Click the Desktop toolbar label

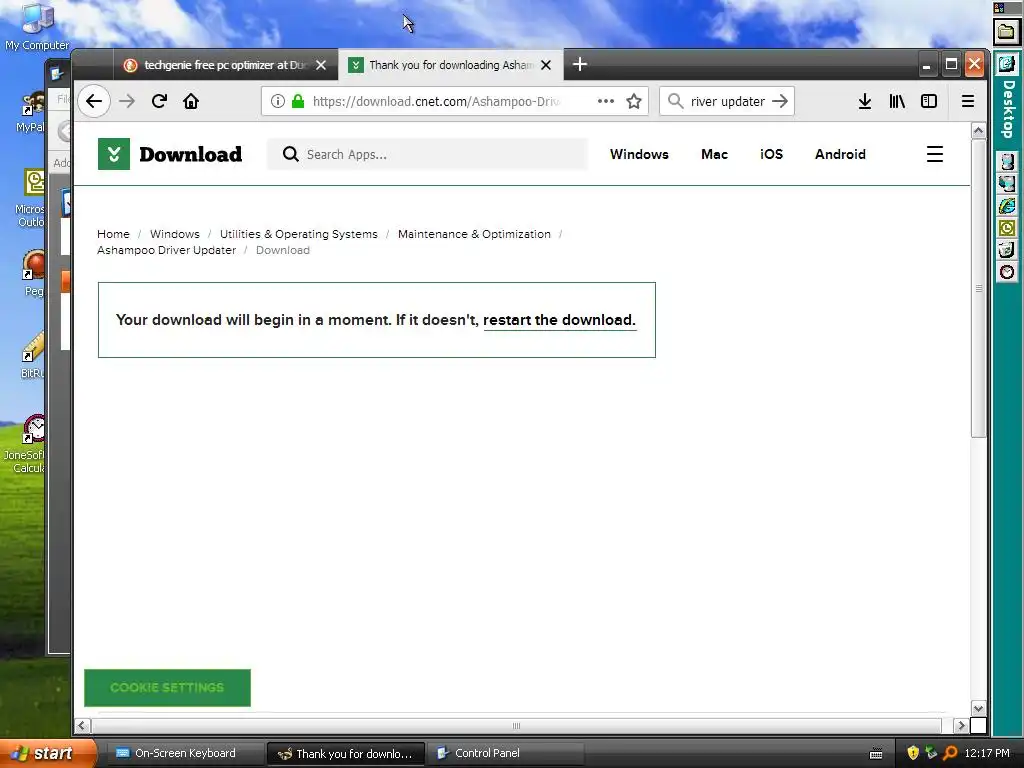[1008, 108]
